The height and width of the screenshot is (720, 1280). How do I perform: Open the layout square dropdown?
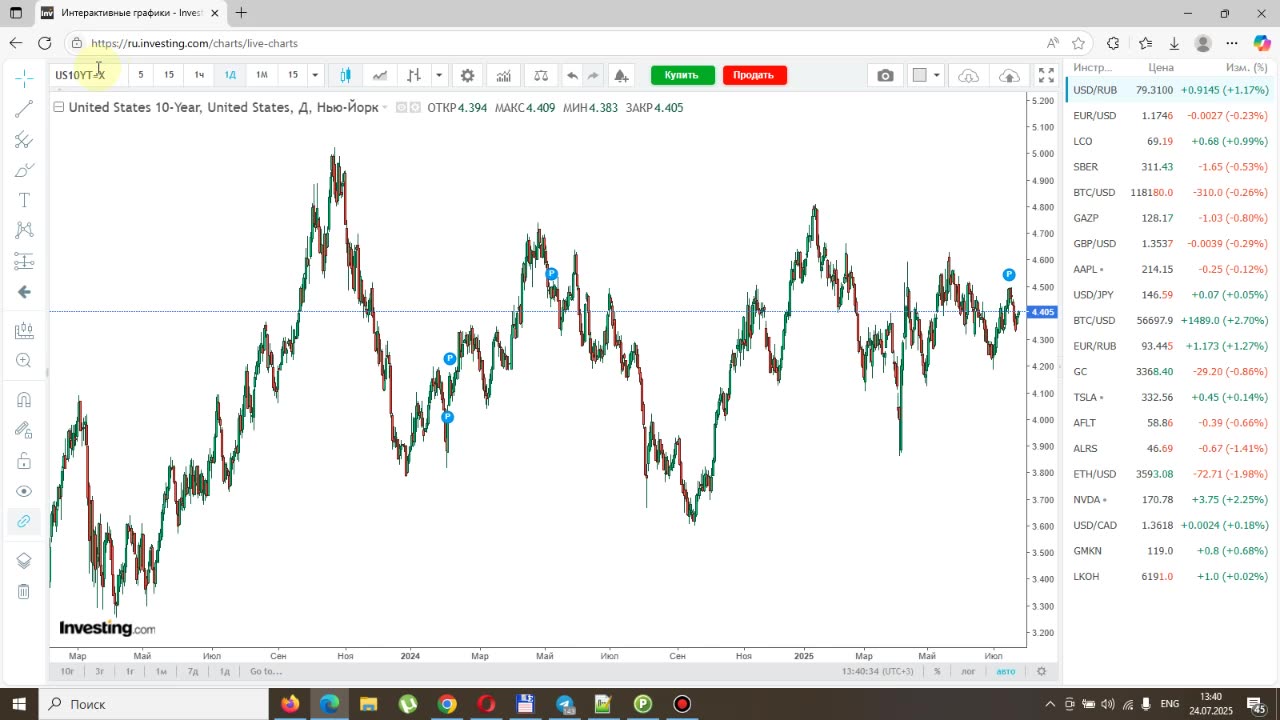[926, 75]
